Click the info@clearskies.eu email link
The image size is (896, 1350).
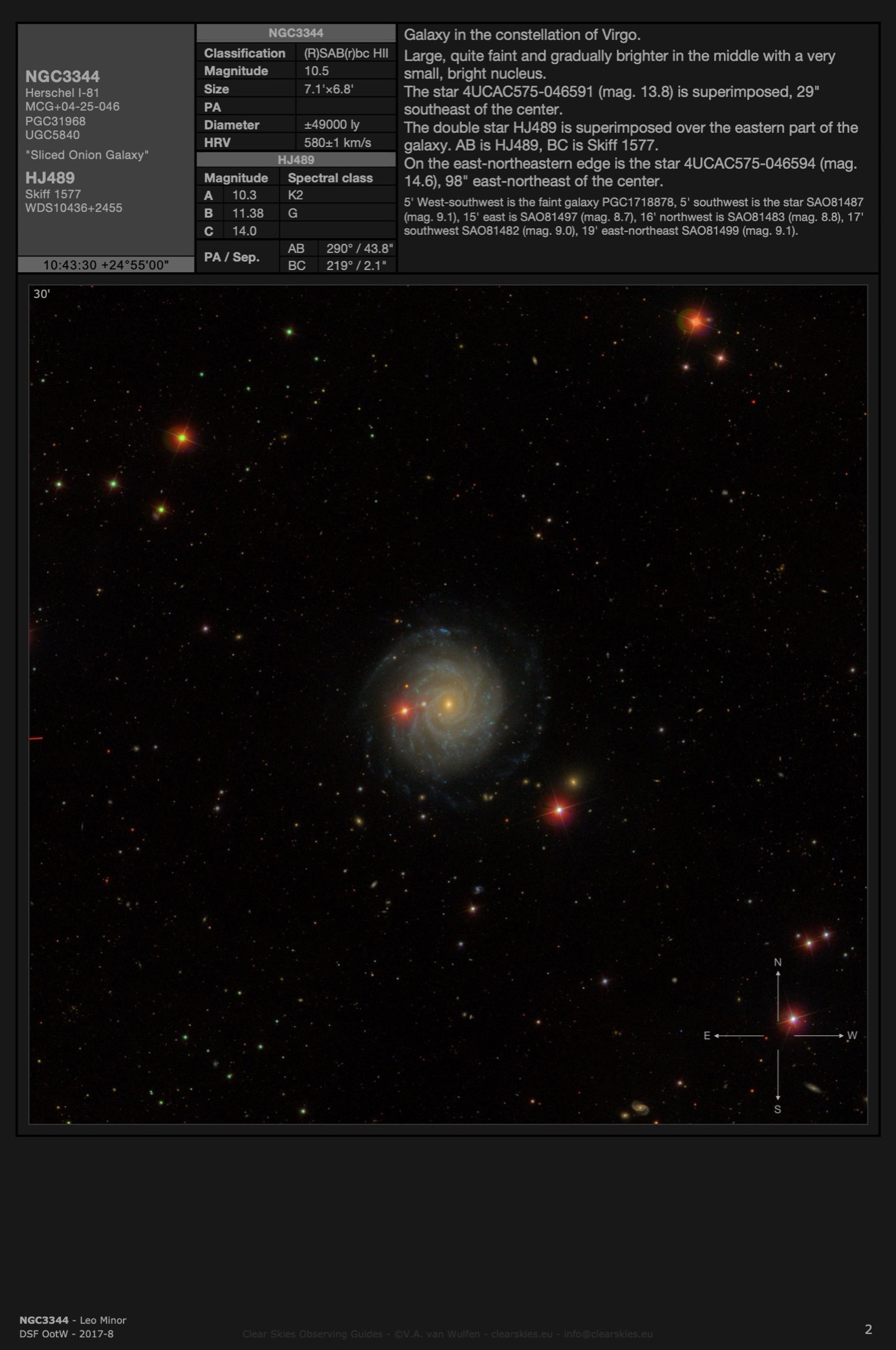click(608, 1334)
